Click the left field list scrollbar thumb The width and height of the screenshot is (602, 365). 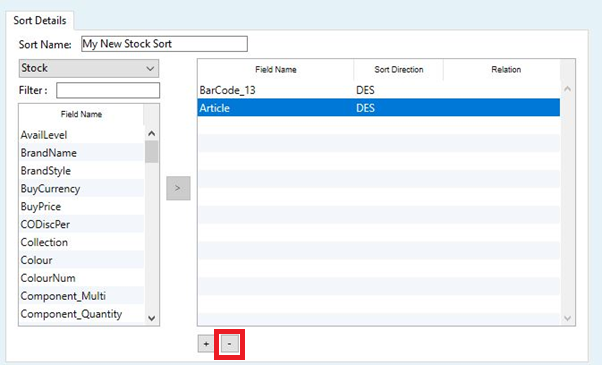coord(152,152)
